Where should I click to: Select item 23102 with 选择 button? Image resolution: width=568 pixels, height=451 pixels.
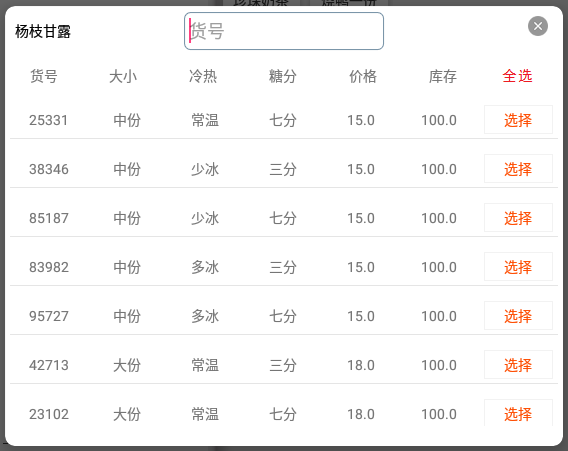[518, 413]
